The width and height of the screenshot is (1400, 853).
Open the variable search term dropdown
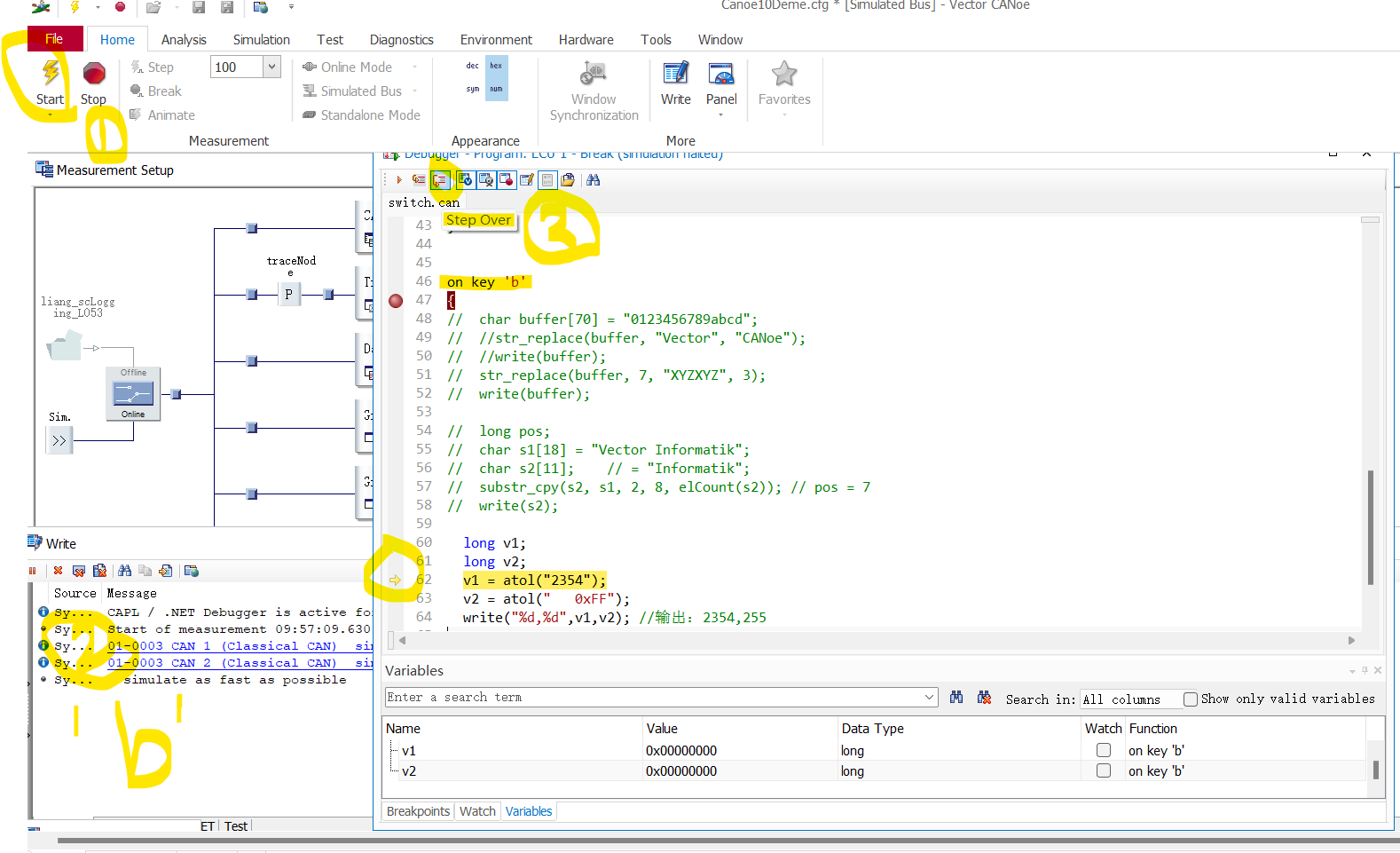(x=929, y=698)
